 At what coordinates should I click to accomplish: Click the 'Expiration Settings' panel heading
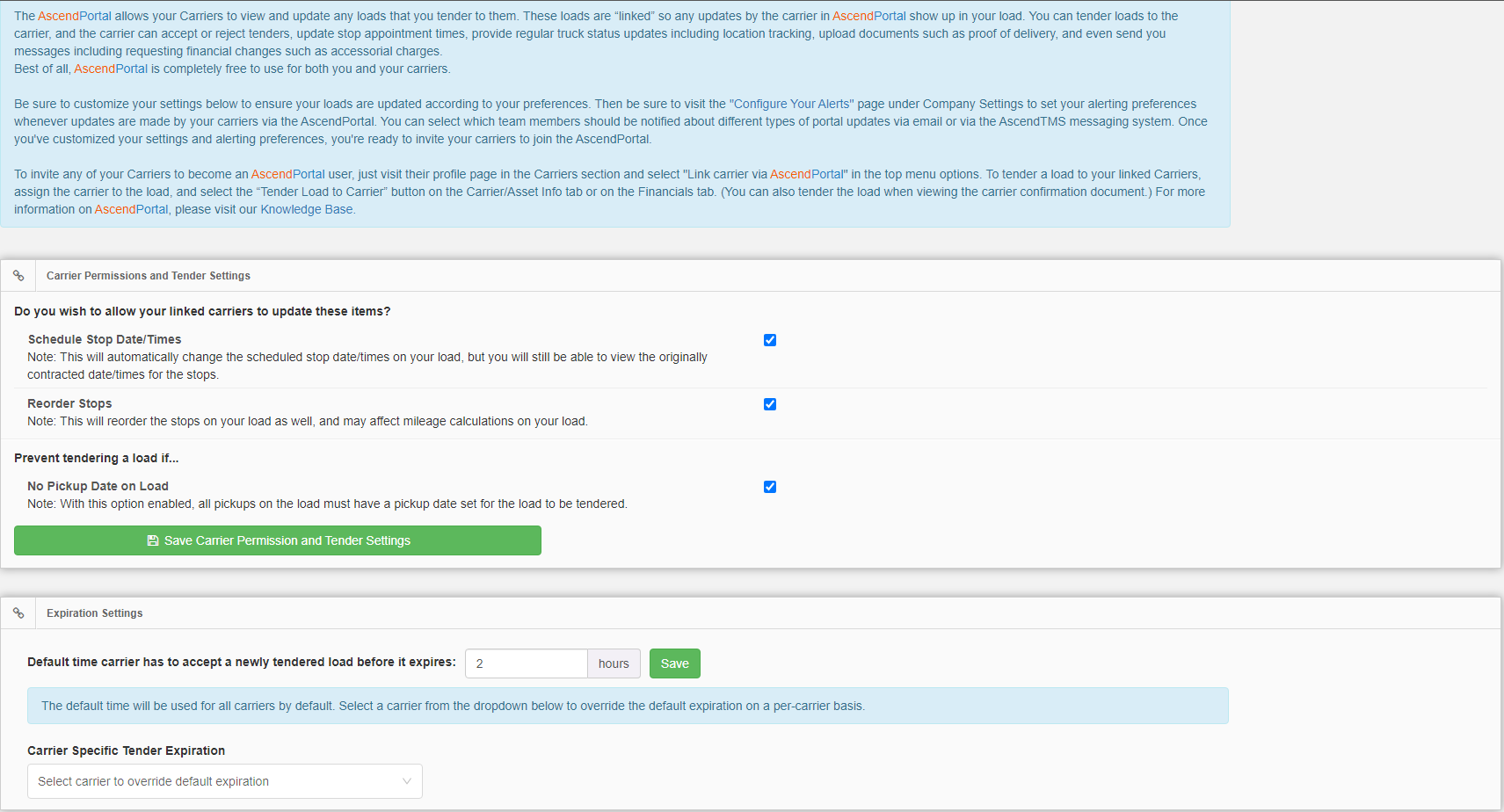click(95, 613)
